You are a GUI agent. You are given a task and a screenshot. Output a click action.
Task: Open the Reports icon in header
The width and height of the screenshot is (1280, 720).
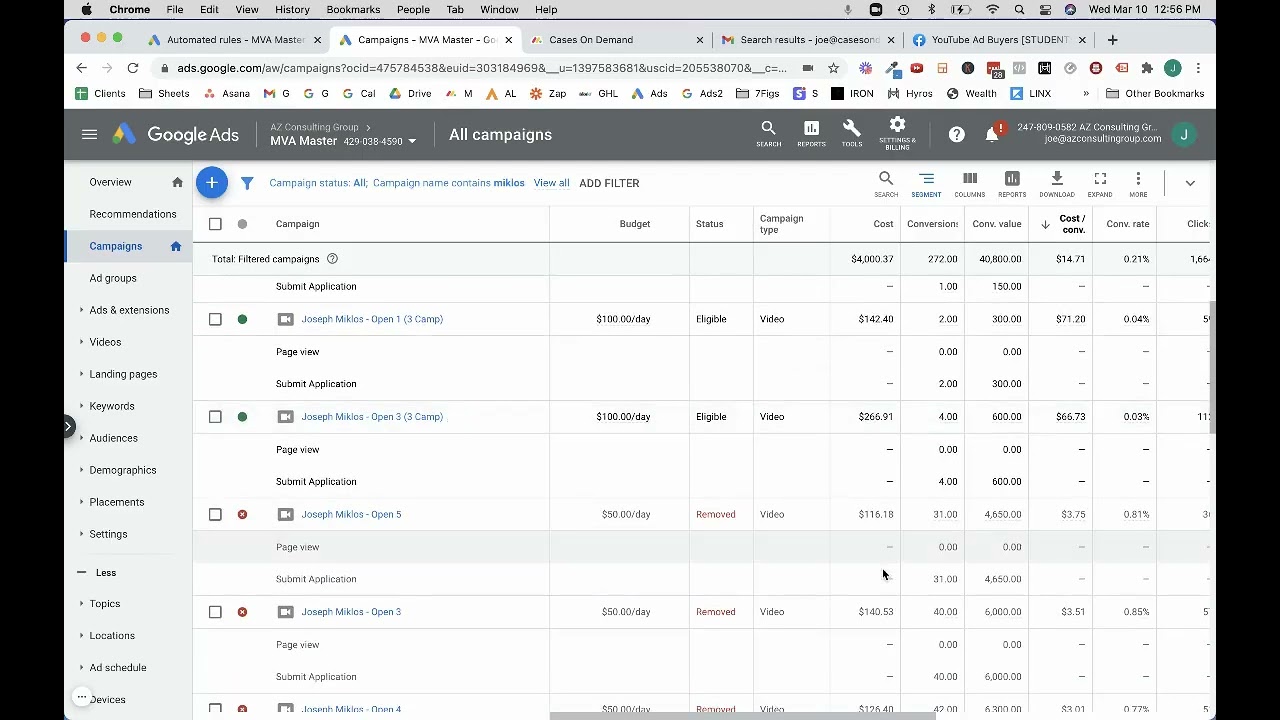tap(811, 134)
